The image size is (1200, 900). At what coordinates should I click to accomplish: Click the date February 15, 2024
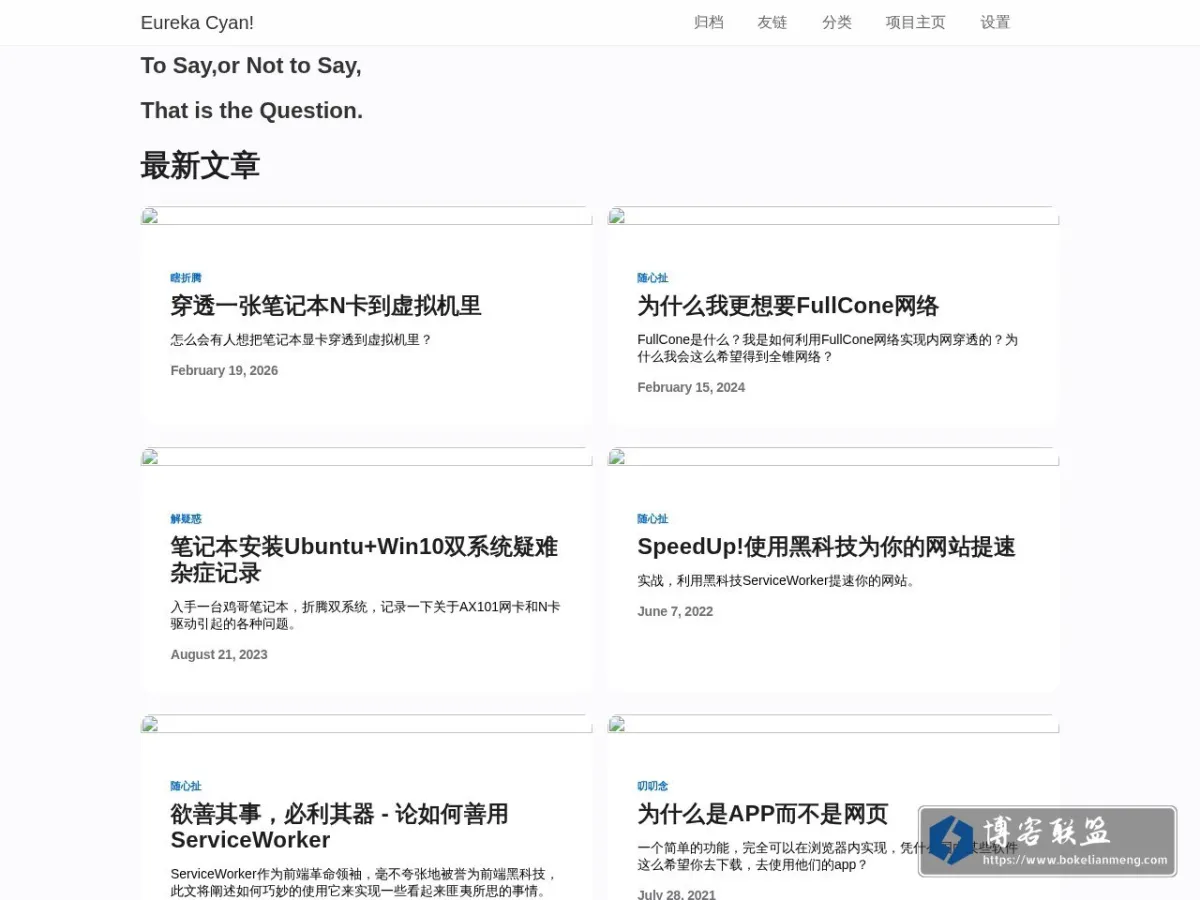click(691, 388)
